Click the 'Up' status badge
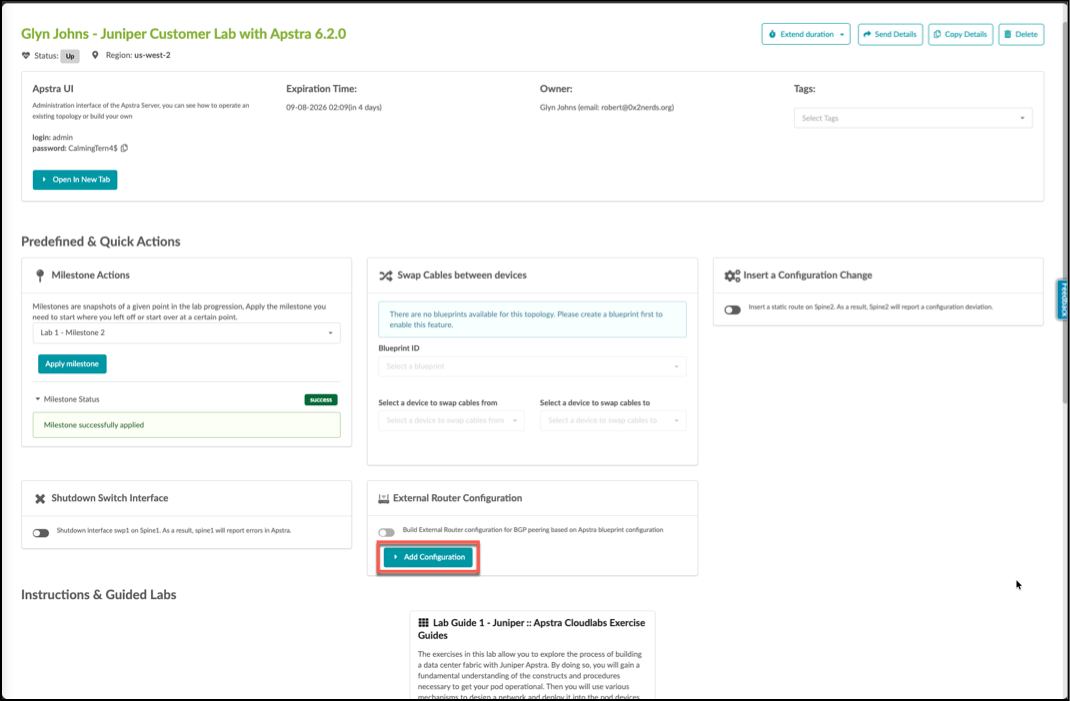Image resolution: width=1070 pixels, height=701 pixels. point(70,56)
